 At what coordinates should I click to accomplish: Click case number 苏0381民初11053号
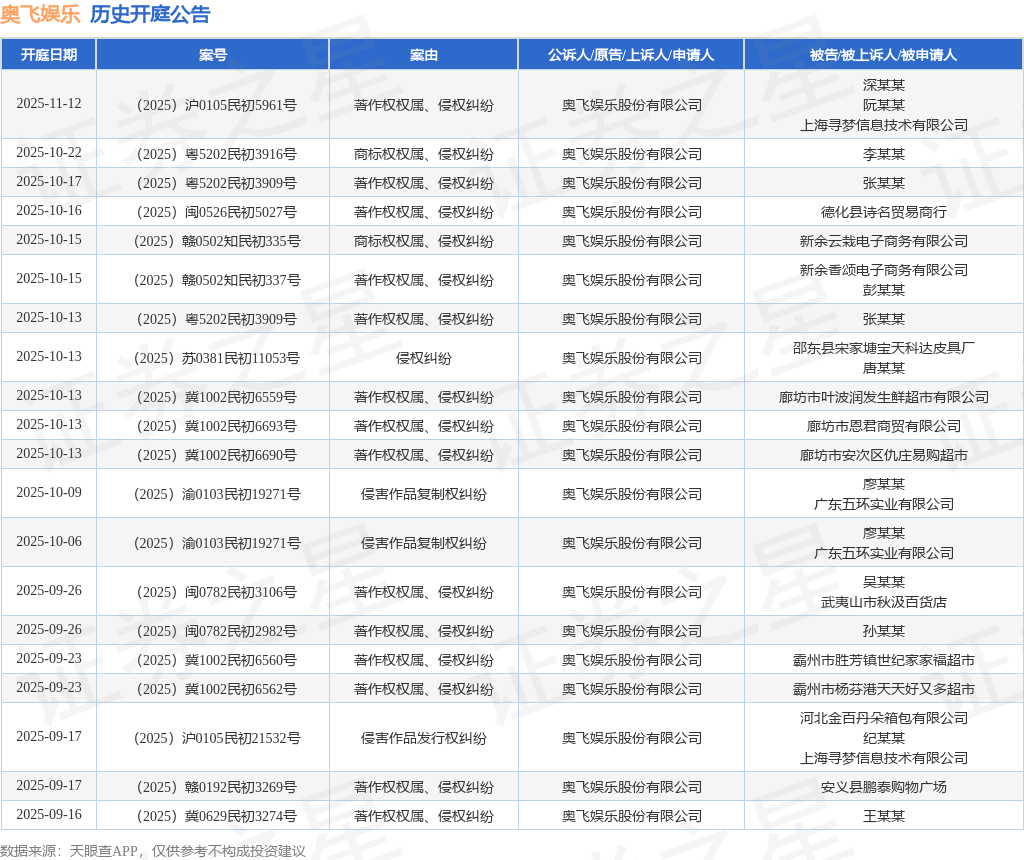pyautogui.click(x=217, y=358)
